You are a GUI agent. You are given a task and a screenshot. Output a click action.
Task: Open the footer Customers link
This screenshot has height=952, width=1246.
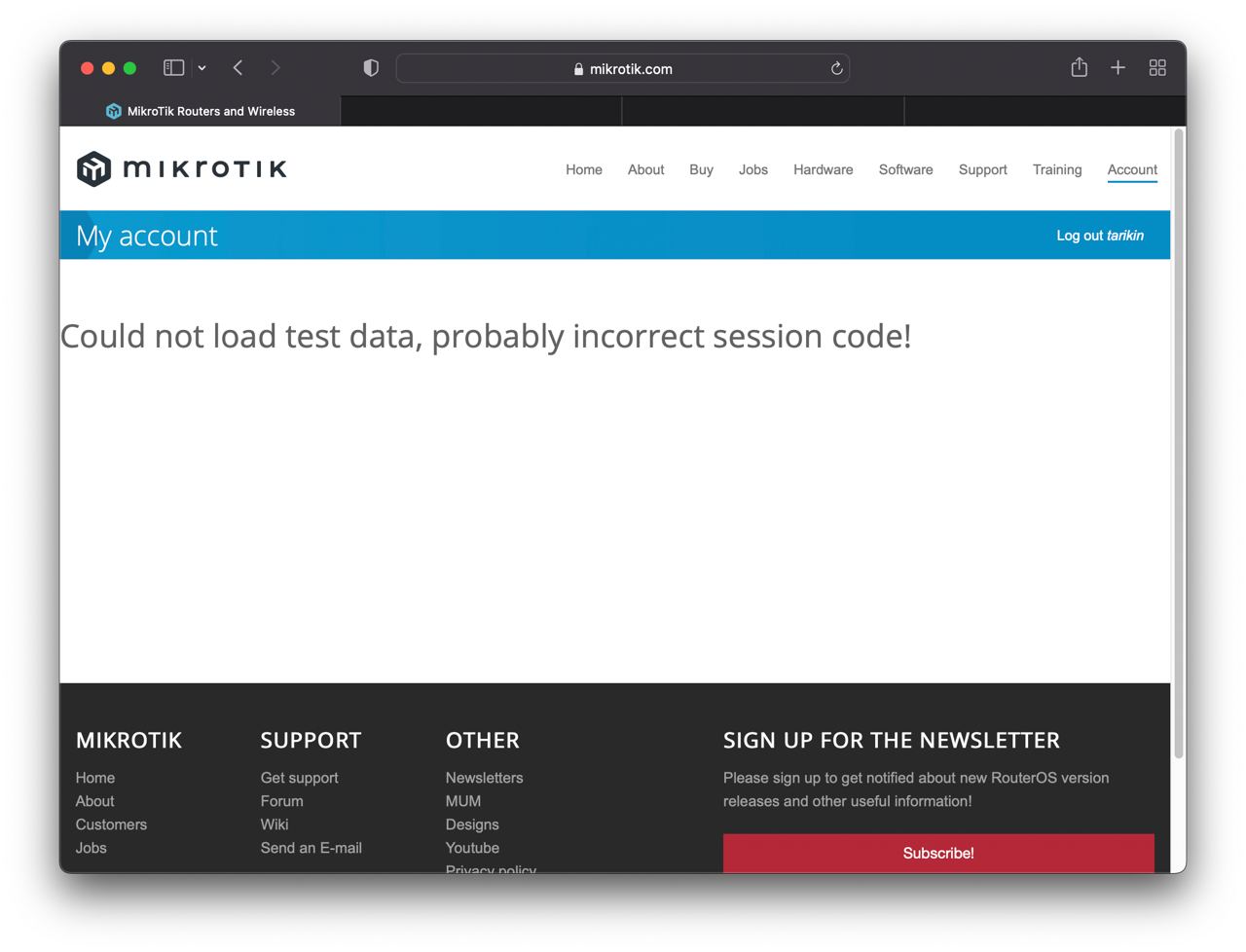click(x=111, y=824)
